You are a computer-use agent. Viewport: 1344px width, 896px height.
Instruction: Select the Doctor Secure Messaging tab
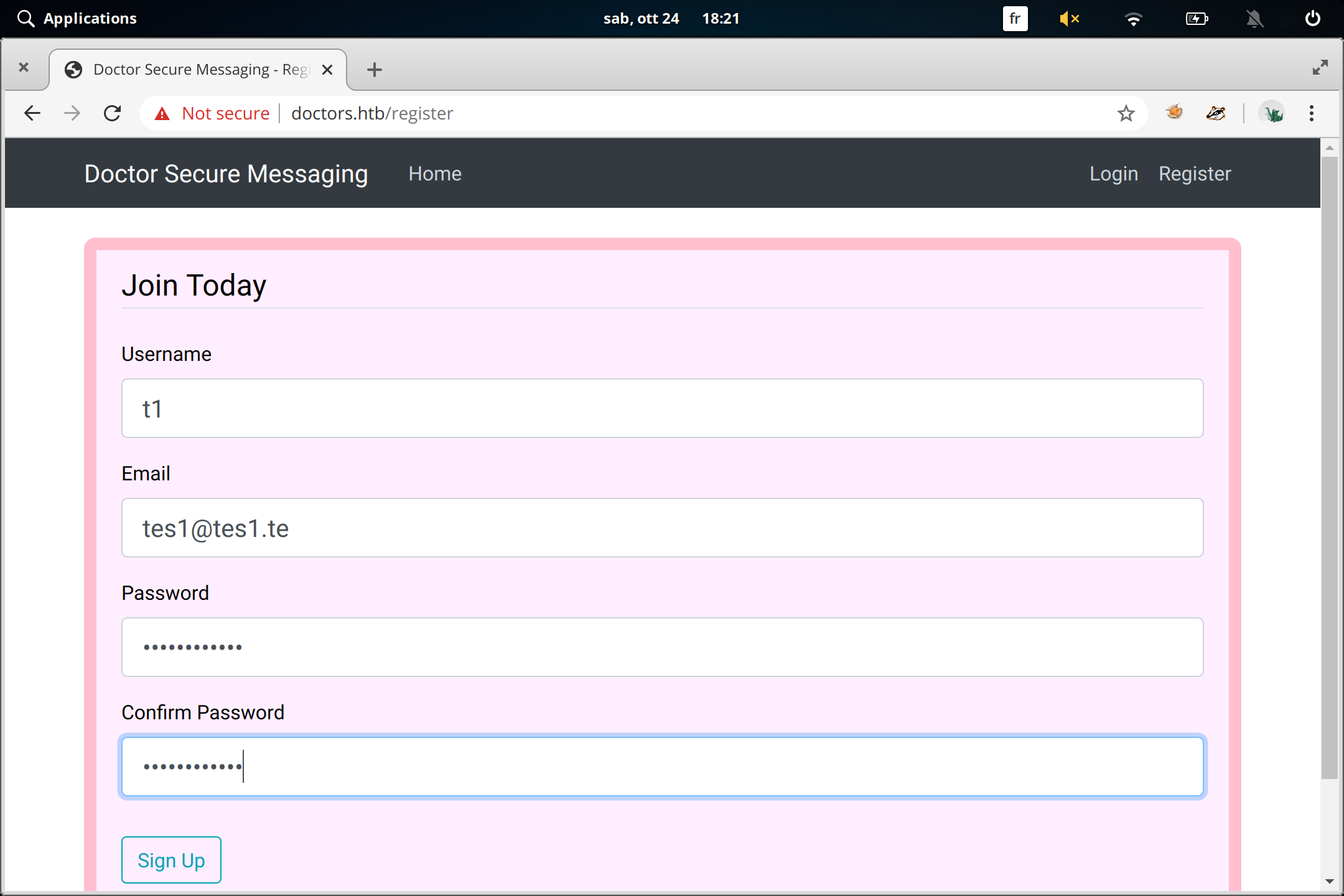tap(199, 70)
